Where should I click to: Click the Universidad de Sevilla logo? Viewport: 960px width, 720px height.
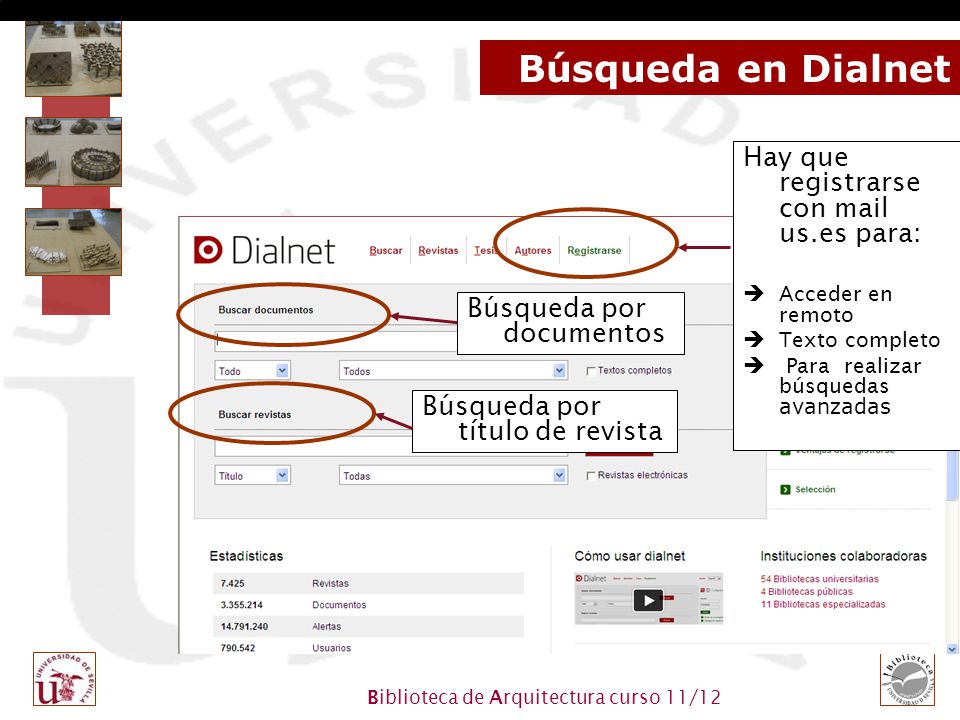[64, 679]
